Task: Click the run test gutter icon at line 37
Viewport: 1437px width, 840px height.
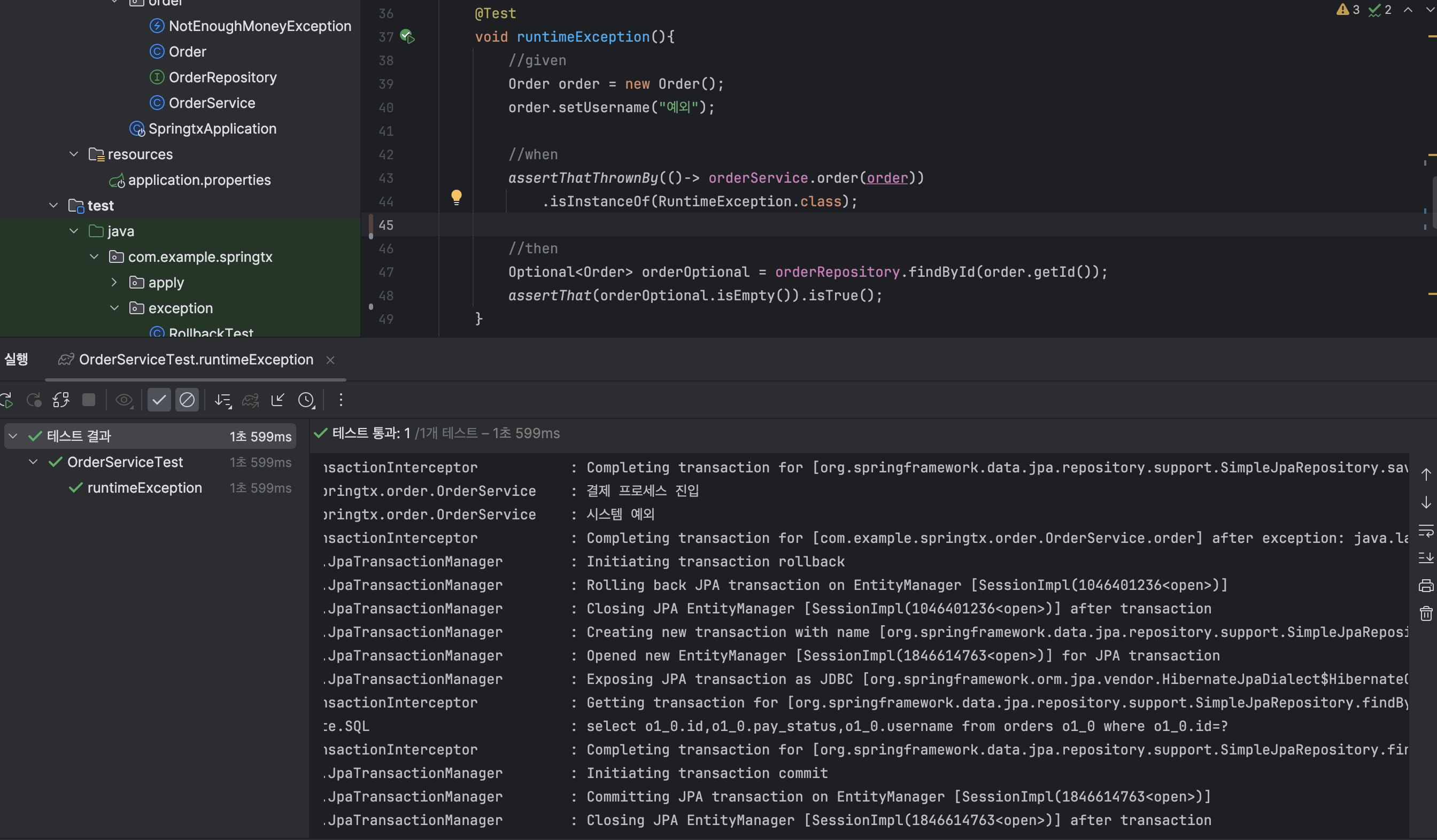Action: coord(407,36)
